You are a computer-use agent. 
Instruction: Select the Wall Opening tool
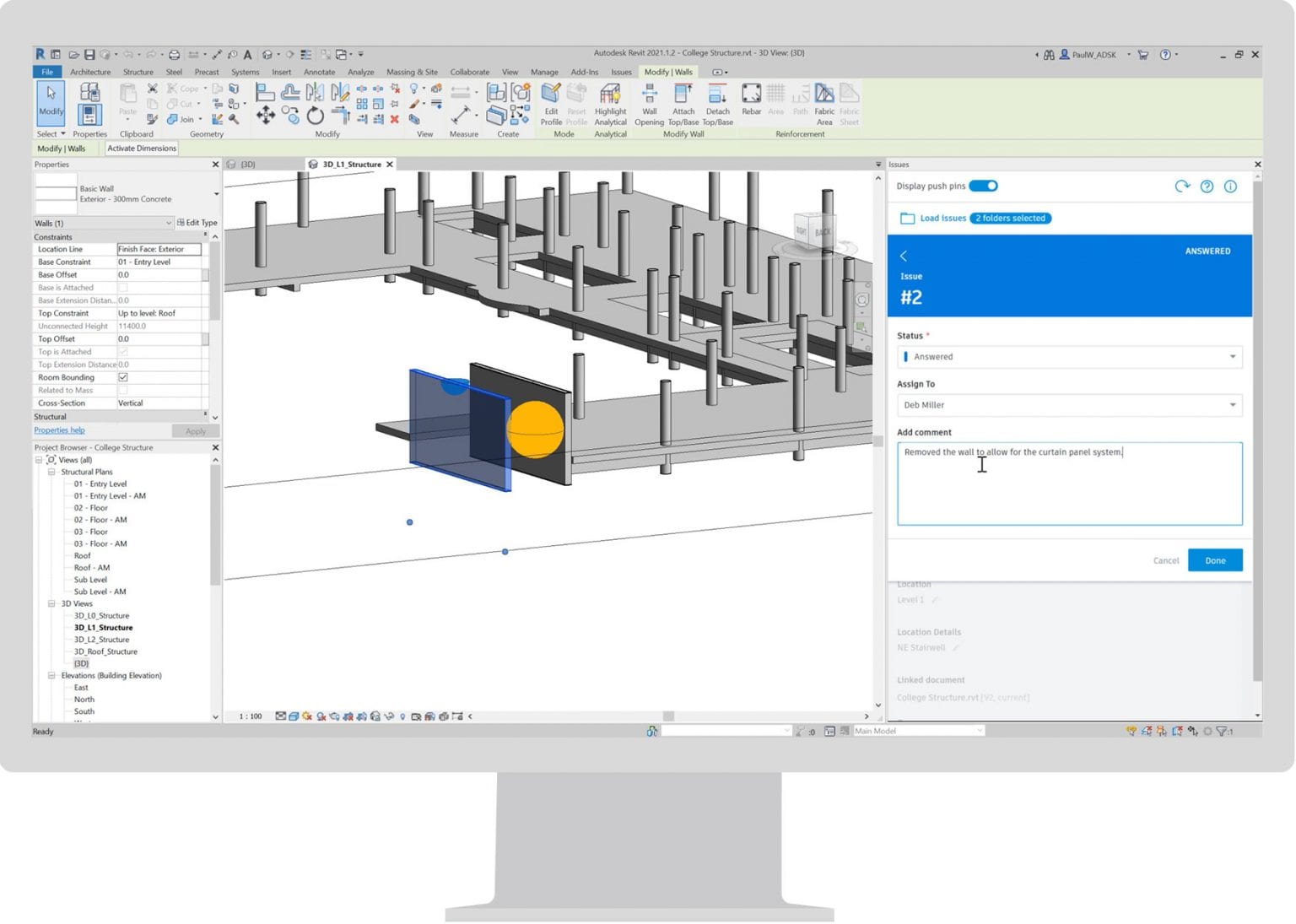click(649, 103)
